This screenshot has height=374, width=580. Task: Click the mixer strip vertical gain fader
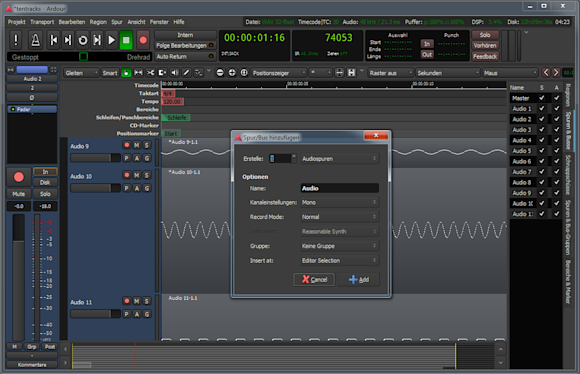click(19, 277)
